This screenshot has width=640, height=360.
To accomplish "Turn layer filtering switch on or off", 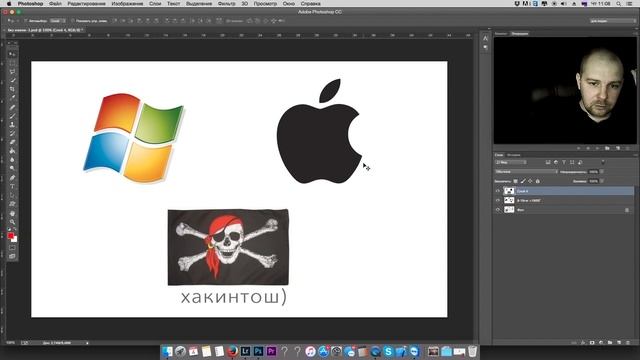I will (603, 162).
